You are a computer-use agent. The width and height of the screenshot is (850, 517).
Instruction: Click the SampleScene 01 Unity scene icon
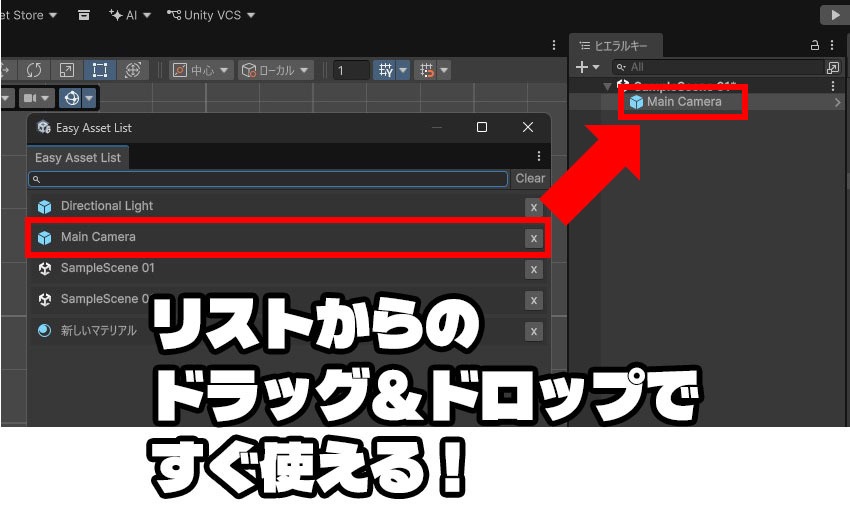pyautogui.click(x=44, y=269)
